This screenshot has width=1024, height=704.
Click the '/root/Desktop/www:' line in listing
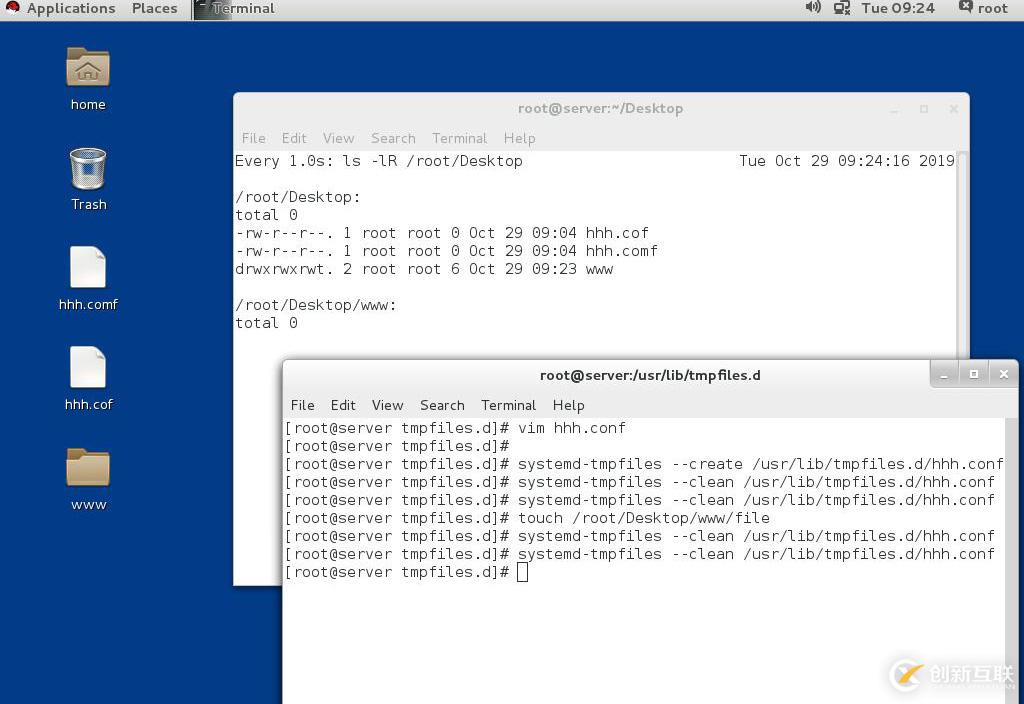315,305
